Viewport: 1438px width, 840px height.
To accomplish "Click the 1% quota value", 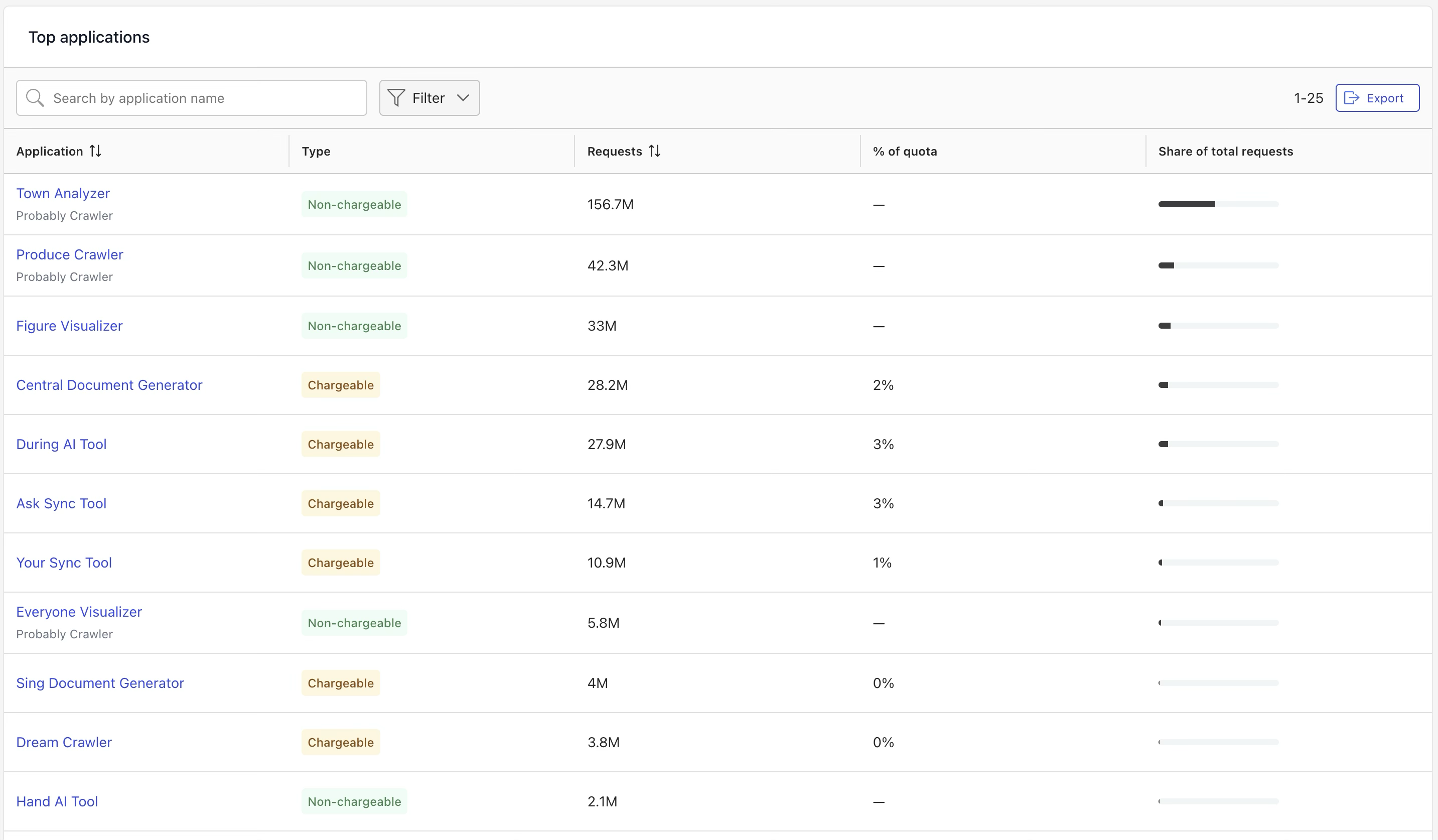I will (x=882, y=563).
